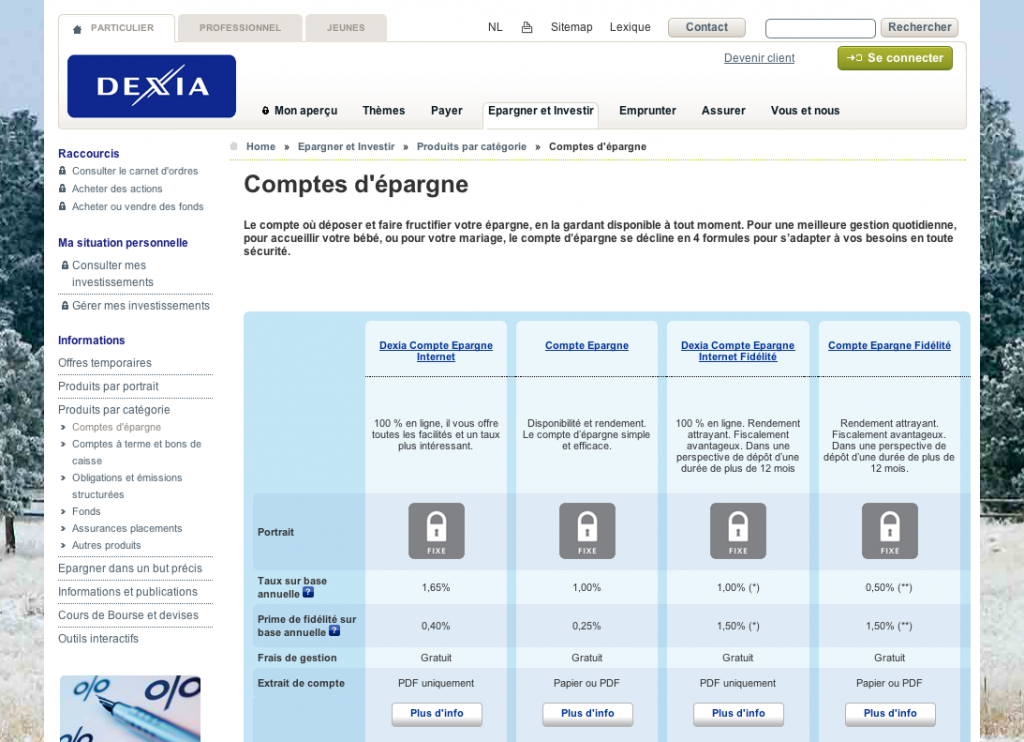Go to Home in breadcrumb
The image size is (1024, 742).
click(x=261, y=146)
